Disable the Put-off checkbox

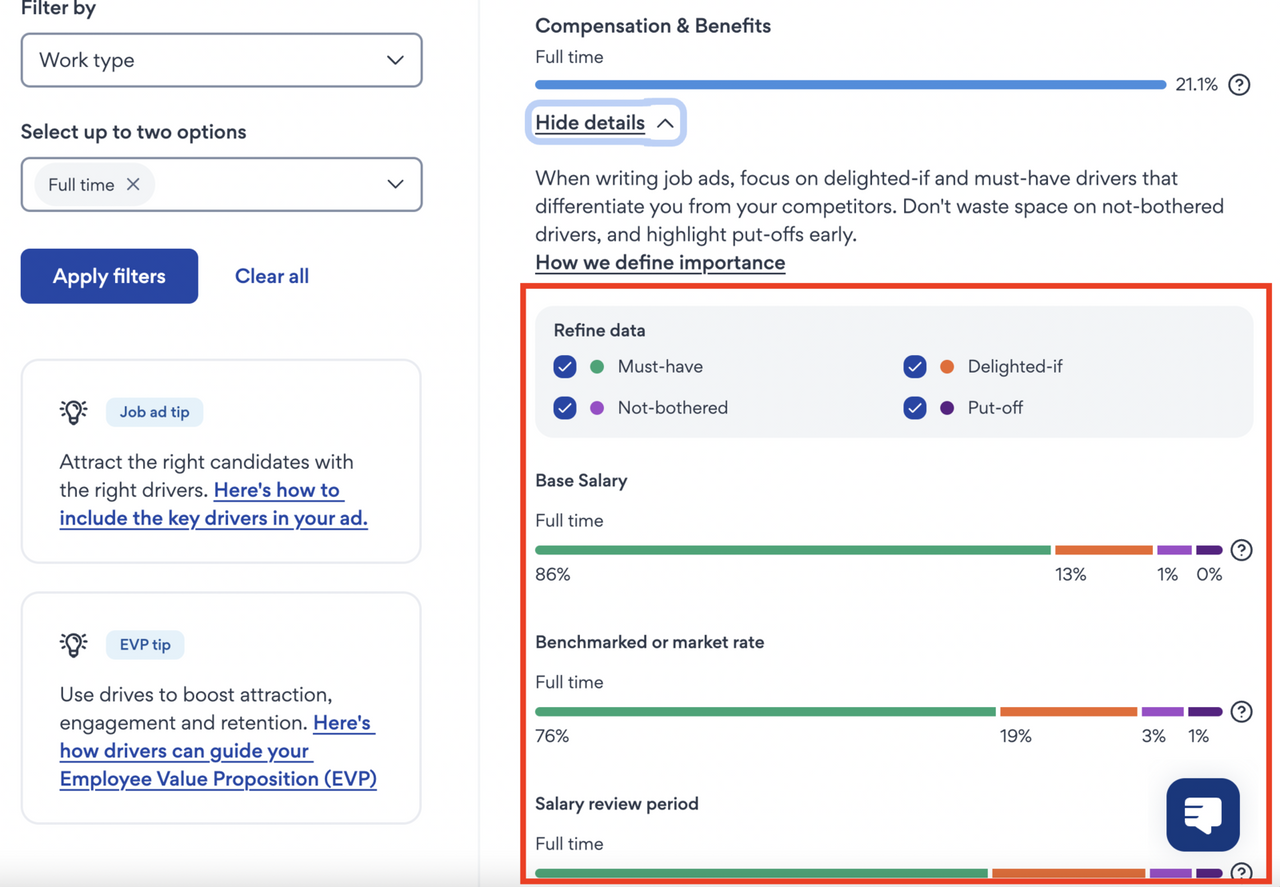[915, 408]
